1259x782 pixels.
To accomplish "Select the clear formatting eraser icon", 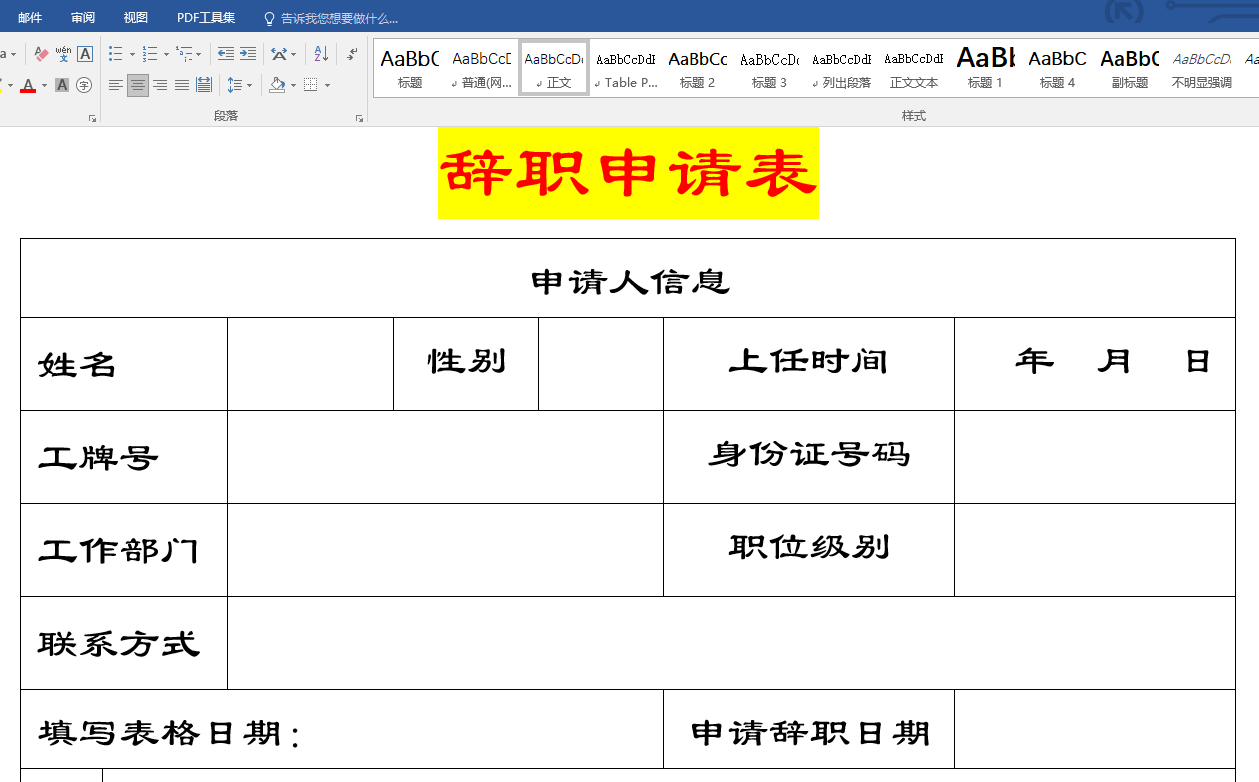I will click(40, 53).
